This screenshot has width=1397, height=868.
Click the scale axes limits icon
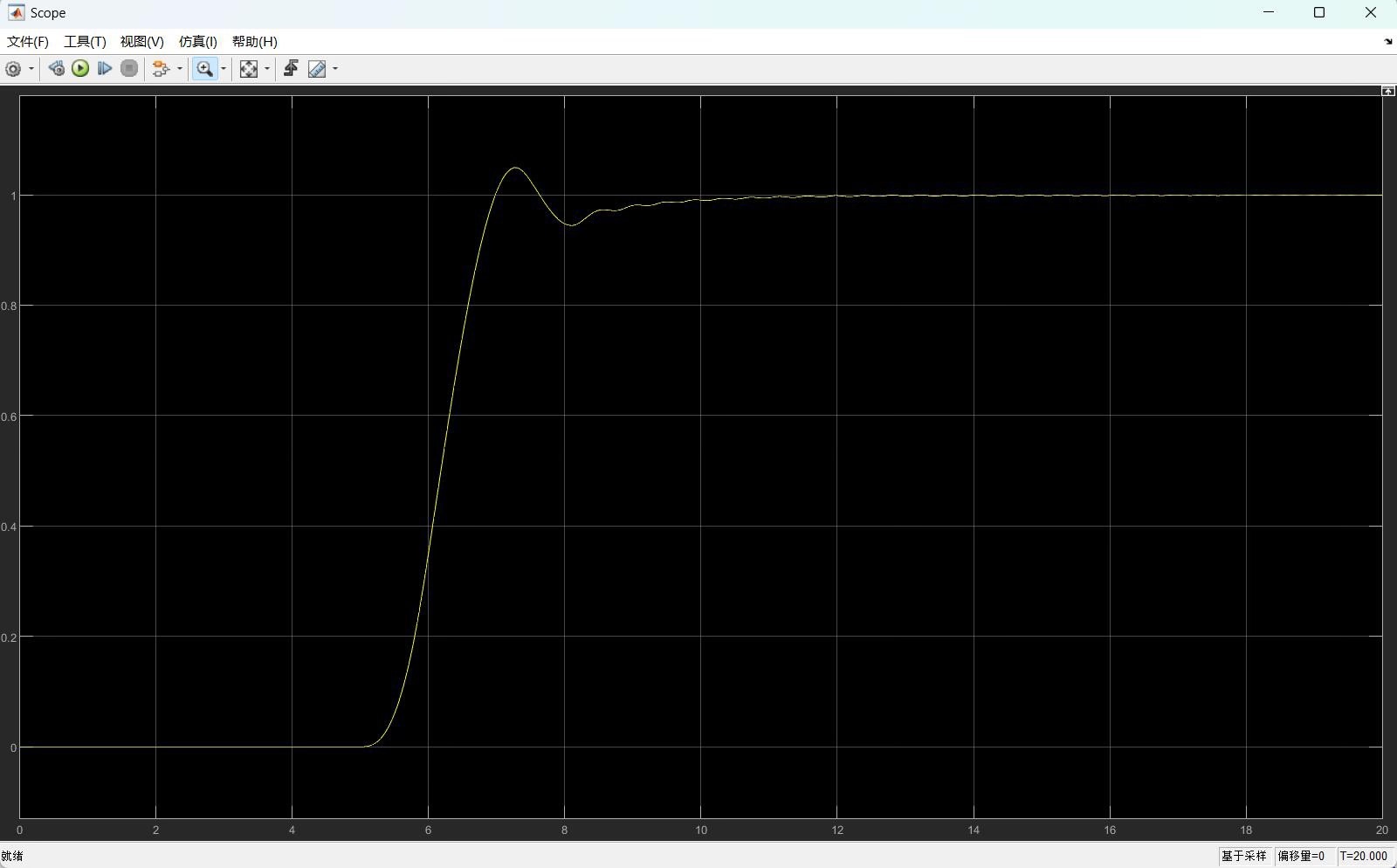click(249, 69)
